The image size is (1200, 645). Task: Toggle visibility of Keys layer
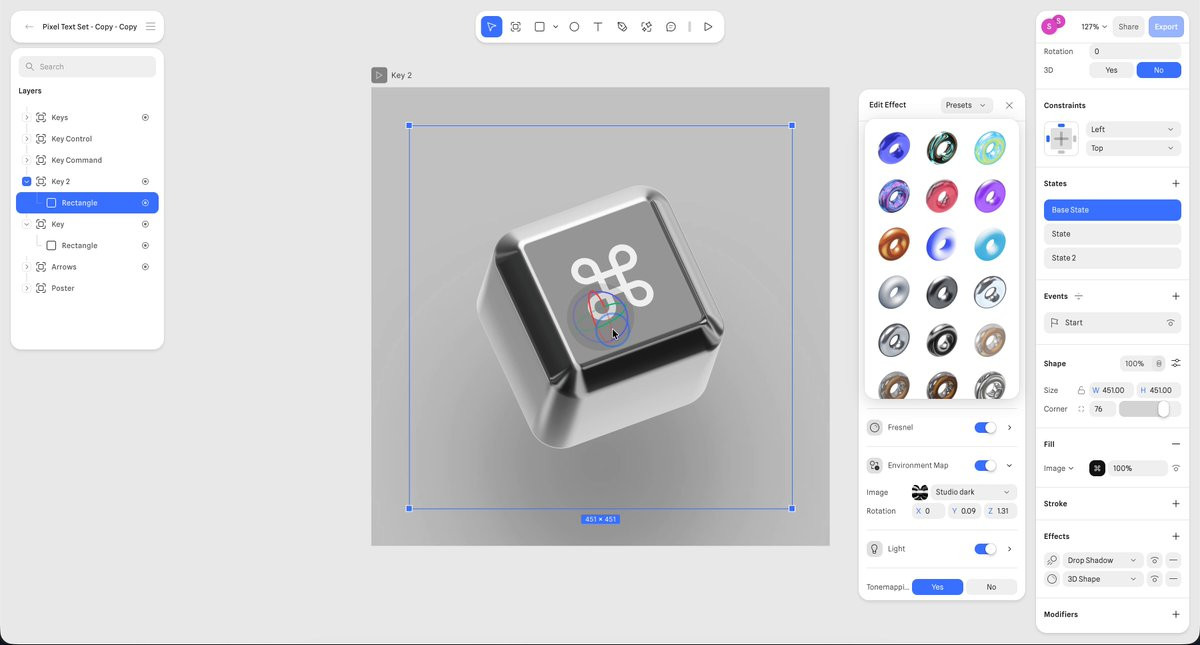click(x=145, y=117)
